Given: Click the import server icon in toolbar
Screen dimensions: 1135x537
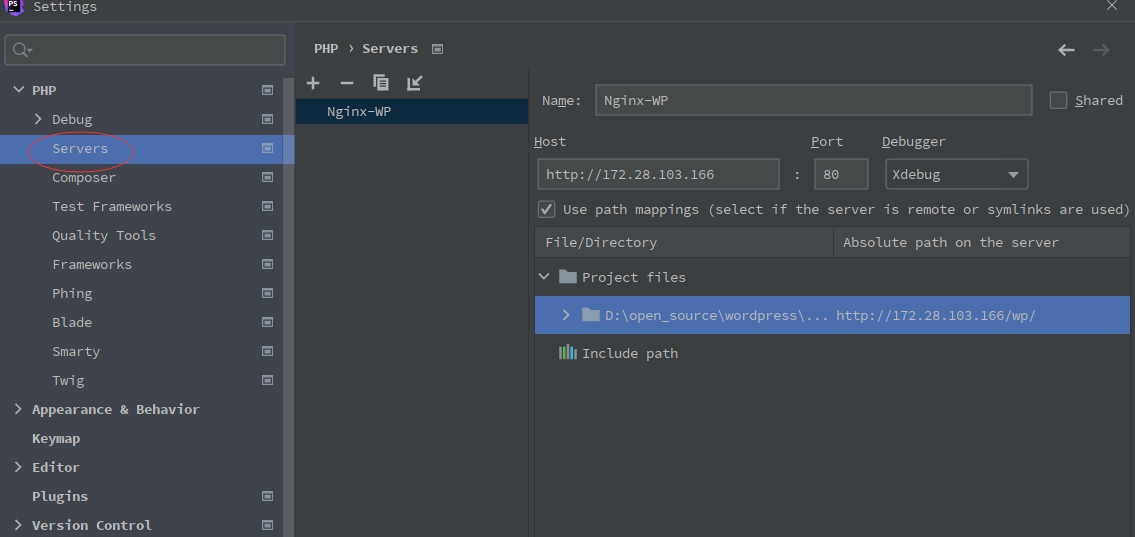Looking at the screenshot, I should 415,83.
